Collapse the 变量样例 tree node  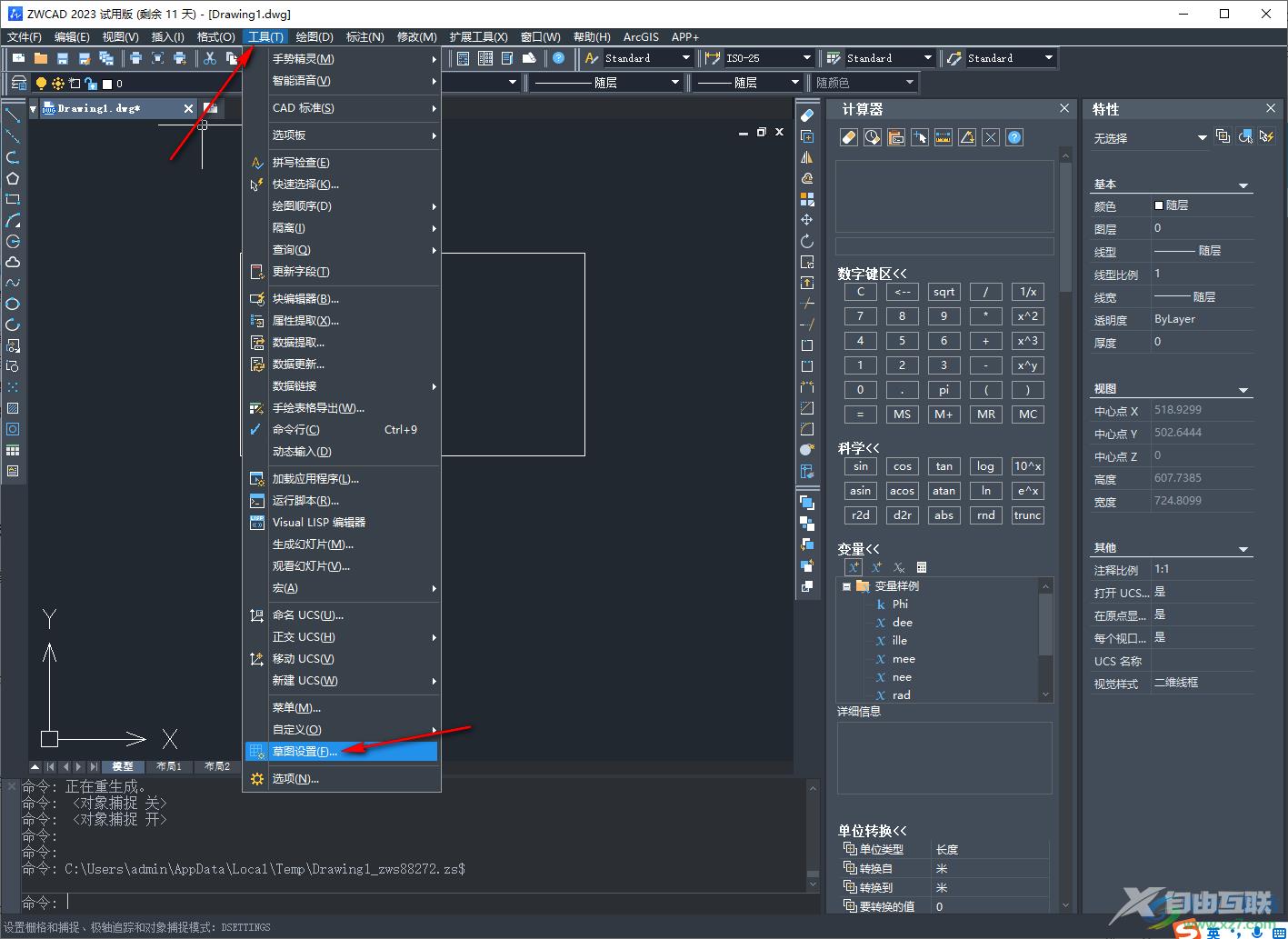(x=846, y=586)
